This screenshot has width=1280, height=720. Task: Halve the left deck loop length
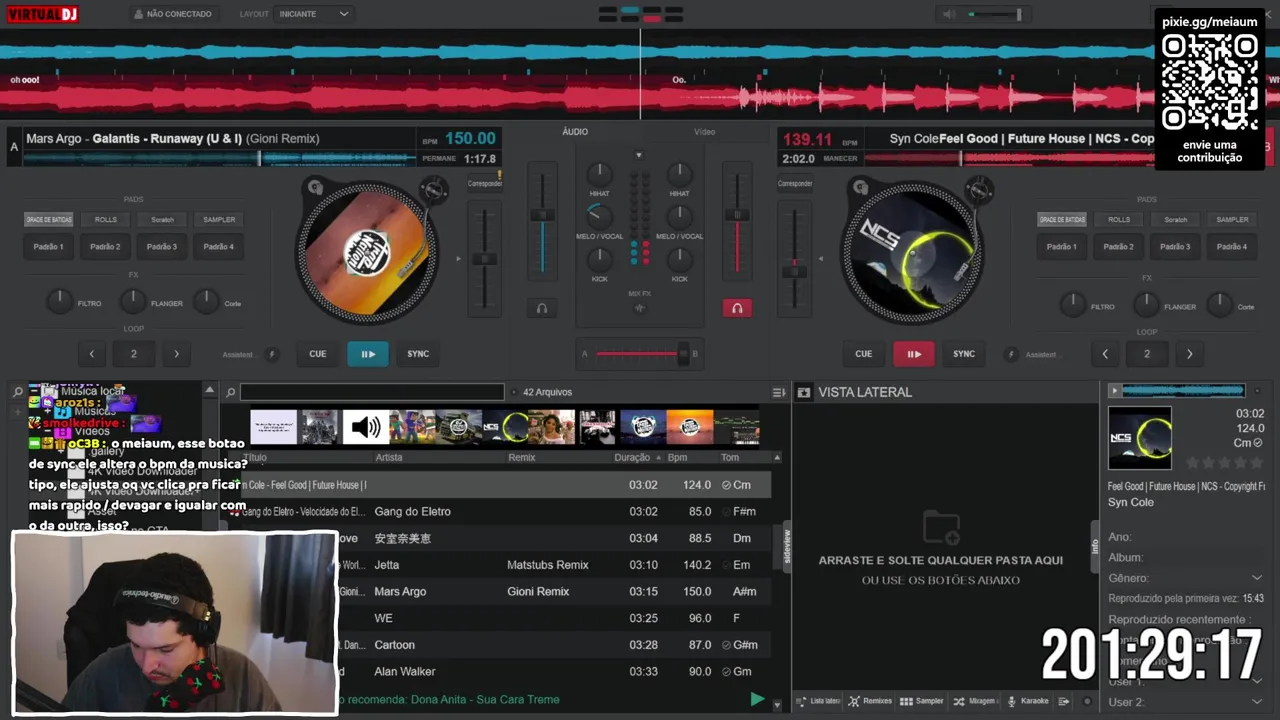click(x=92, y=353)
